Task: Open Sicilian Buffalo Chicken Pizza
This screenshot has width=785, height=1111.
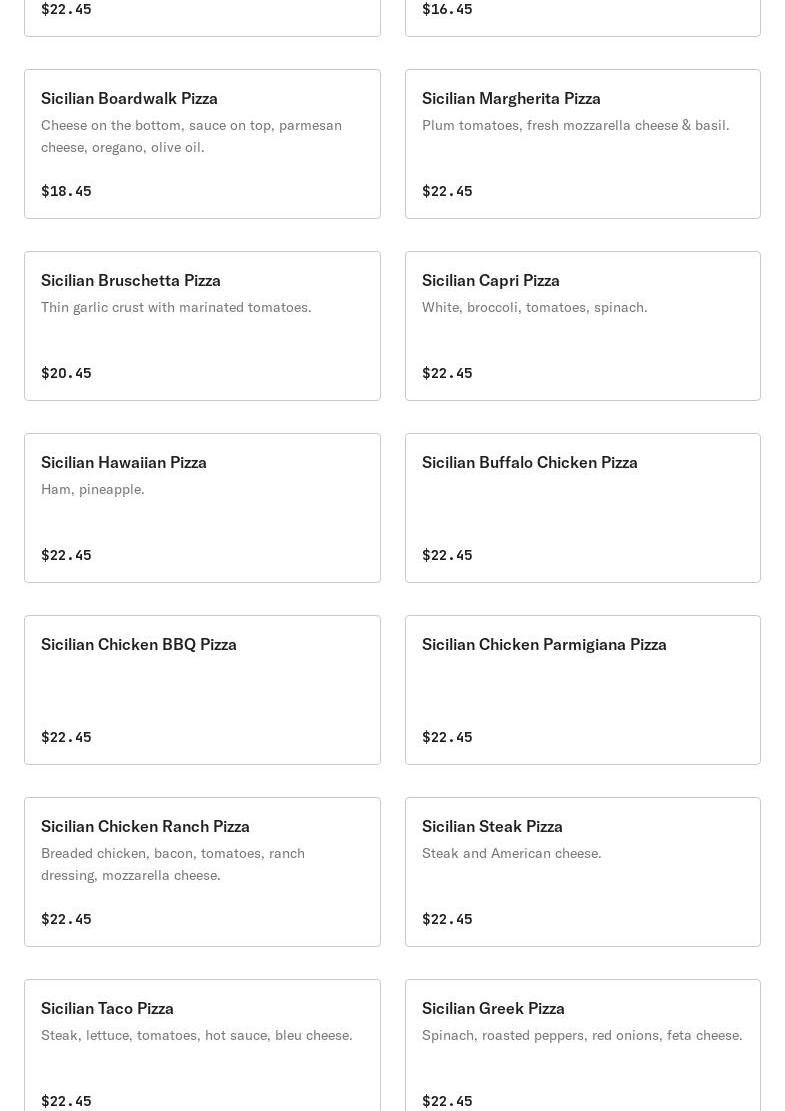Action: coord(582,508)
